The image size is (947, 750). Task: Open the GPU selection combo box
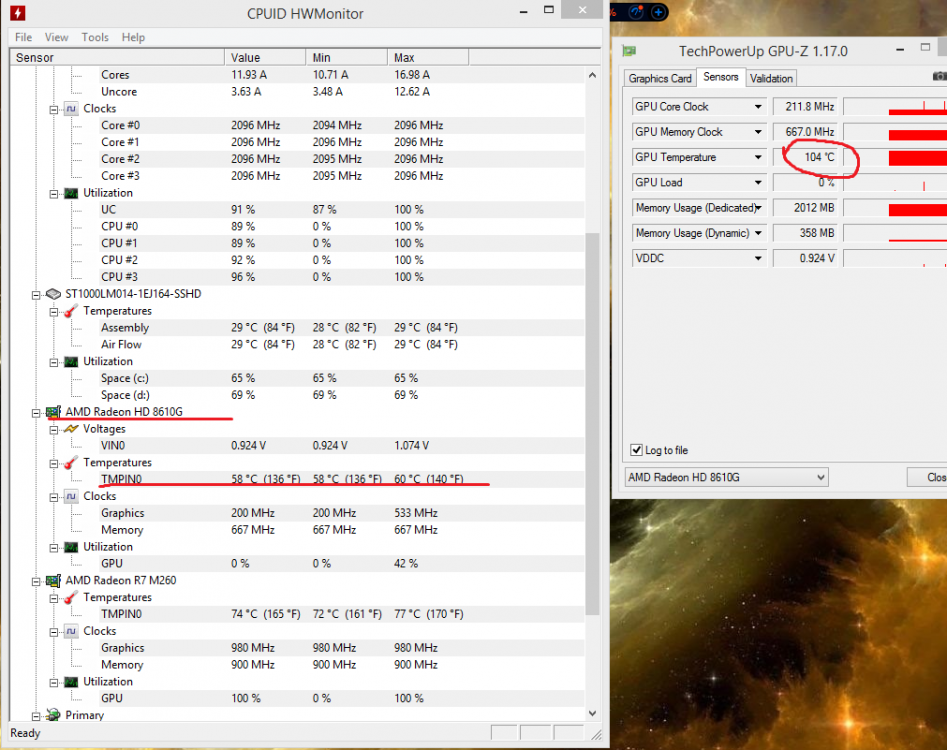pos(819,477)
